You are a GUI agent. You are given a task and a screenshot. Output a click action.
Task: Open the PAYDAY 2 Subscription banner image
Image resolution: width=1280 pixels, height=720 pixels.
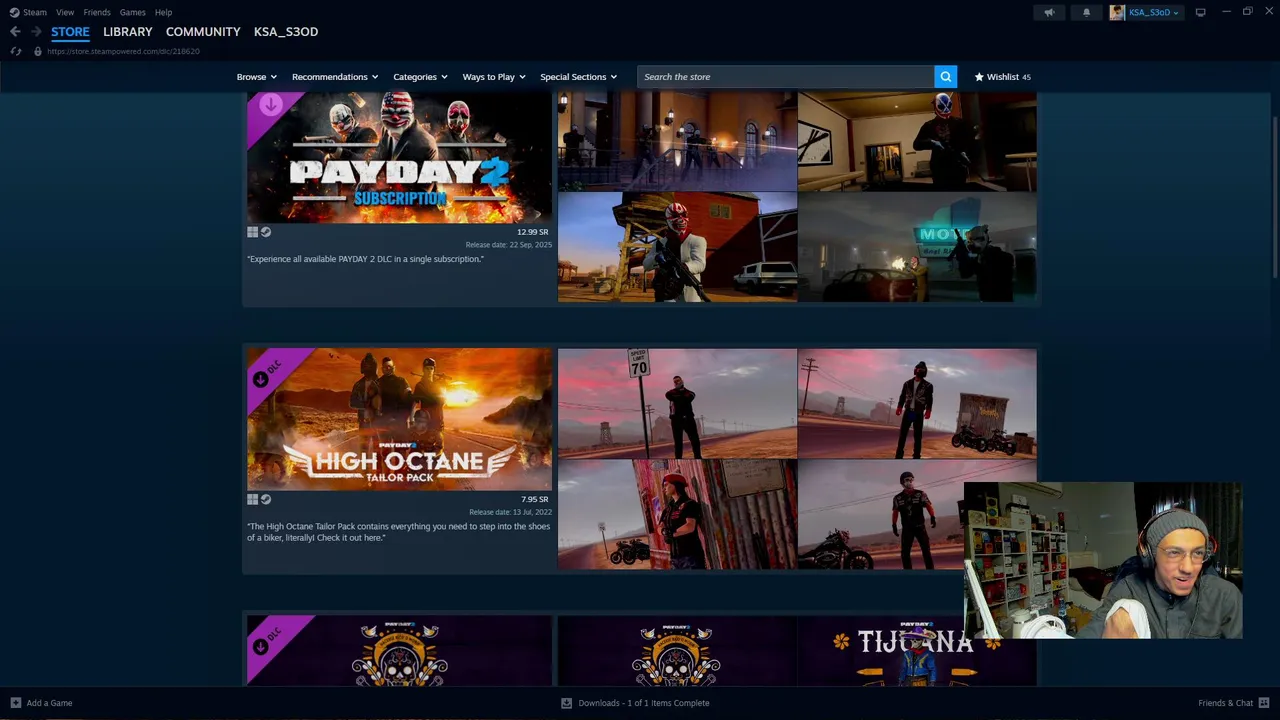point(399,157)
